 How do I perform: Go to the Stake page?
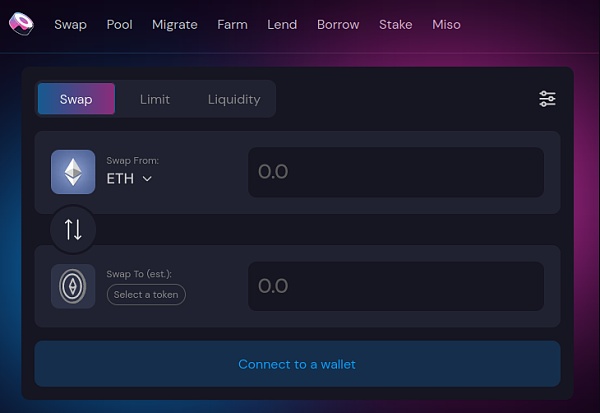(x=396, y=24)
